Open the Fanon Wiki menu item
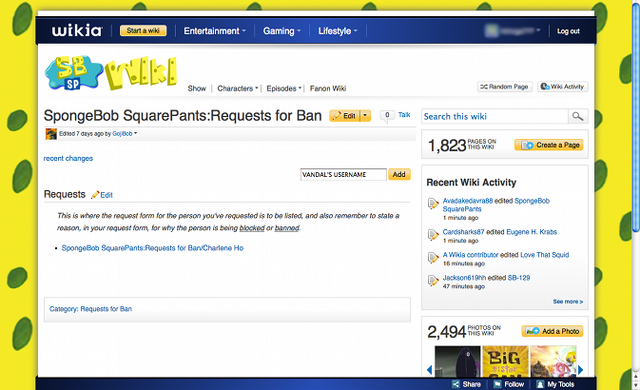640x390 pixels. click(x=328, y=89)
